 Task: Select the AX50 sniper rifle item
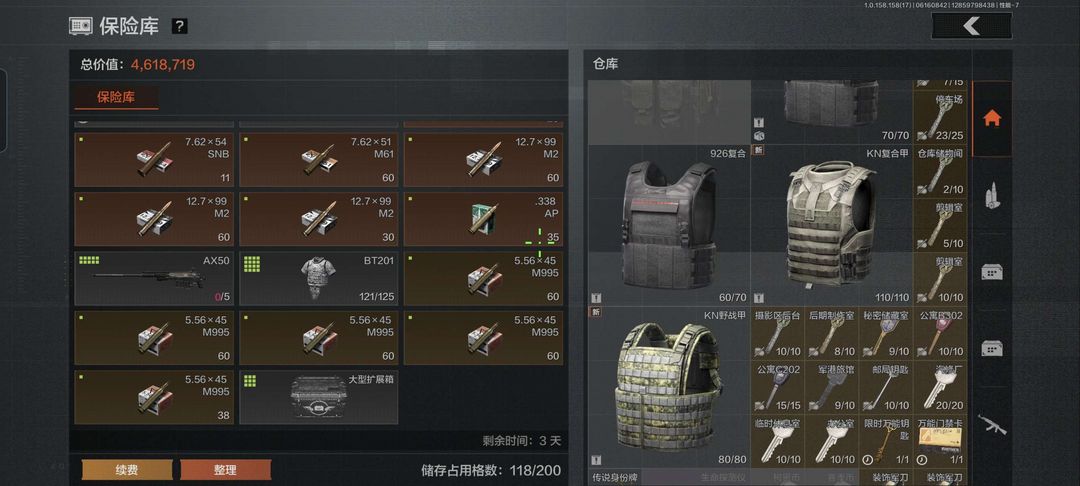154,278
